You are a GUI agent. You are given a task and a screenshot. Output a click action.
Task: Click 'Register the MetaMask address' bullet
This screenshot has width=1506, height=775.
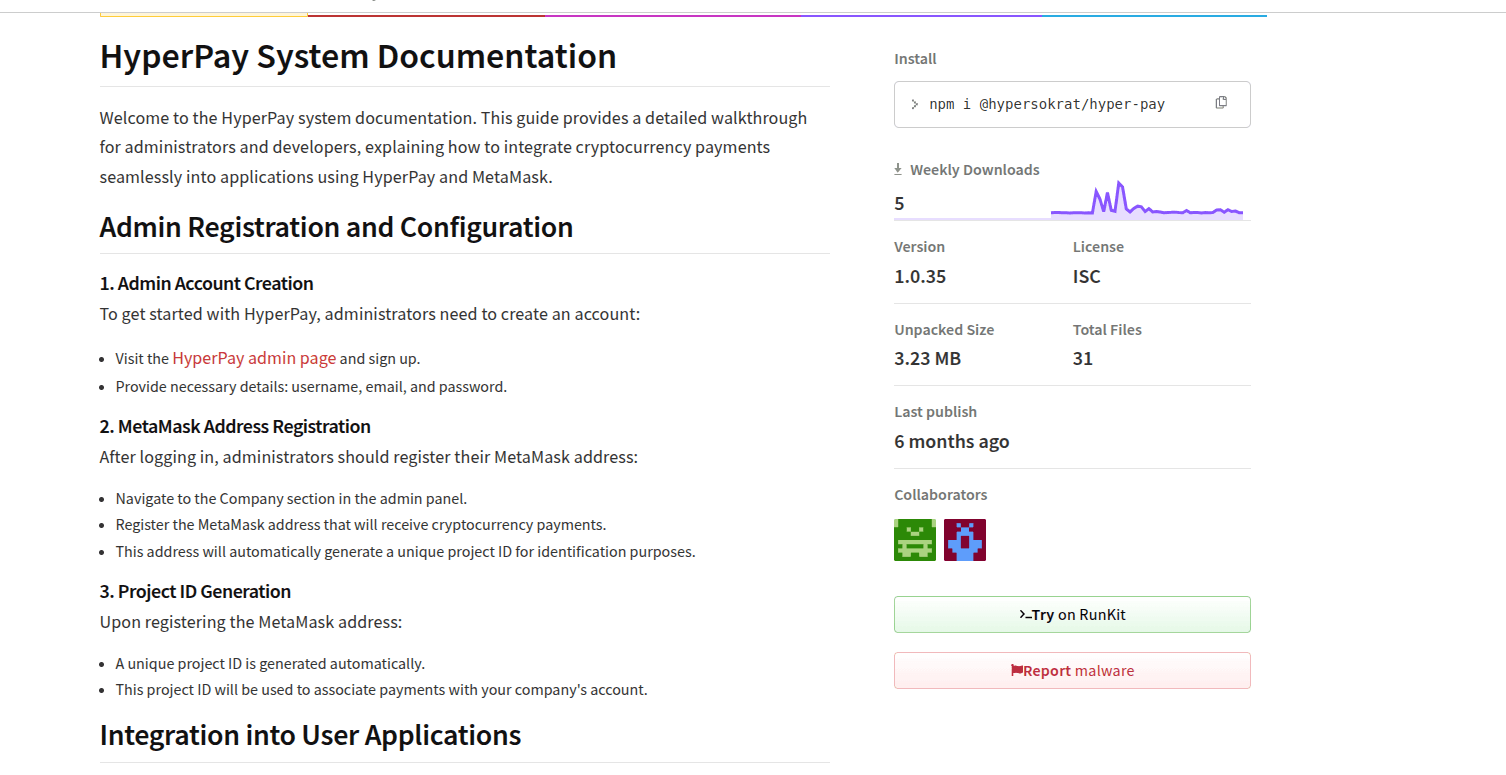tap(361, 525)
